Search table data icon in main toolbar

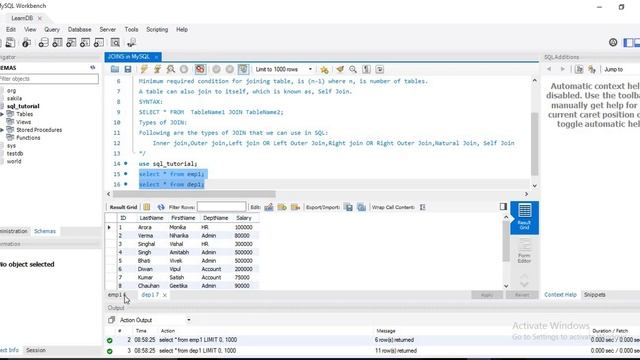point(116,42)
